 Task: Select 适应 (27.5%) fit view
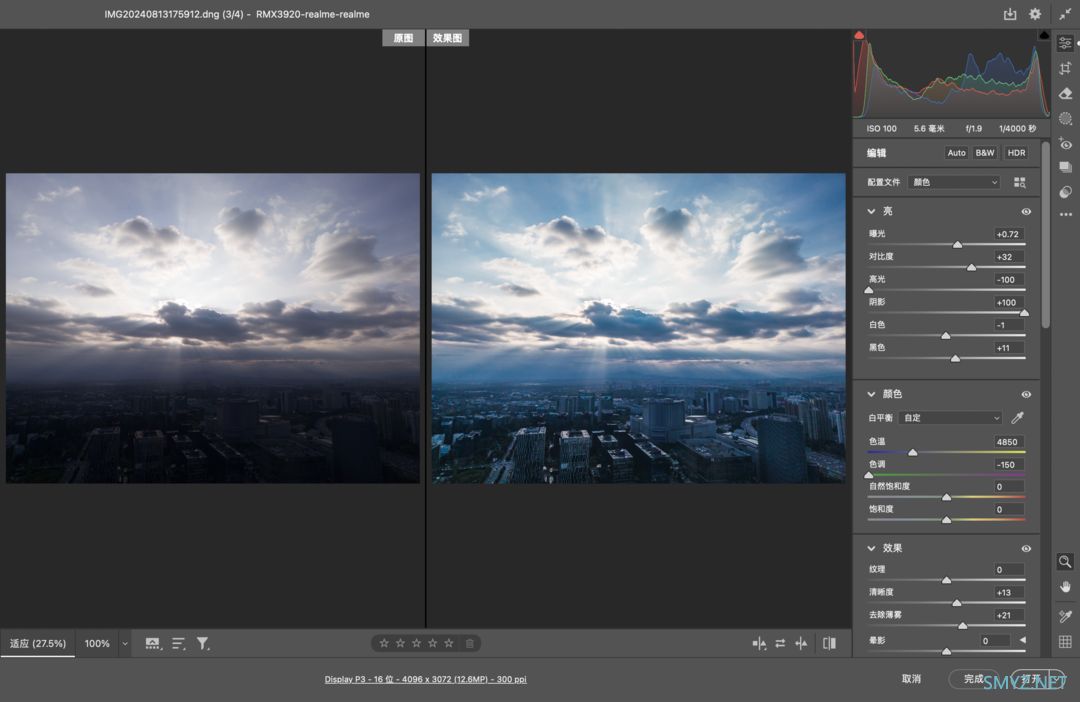[x=38, y=643]
